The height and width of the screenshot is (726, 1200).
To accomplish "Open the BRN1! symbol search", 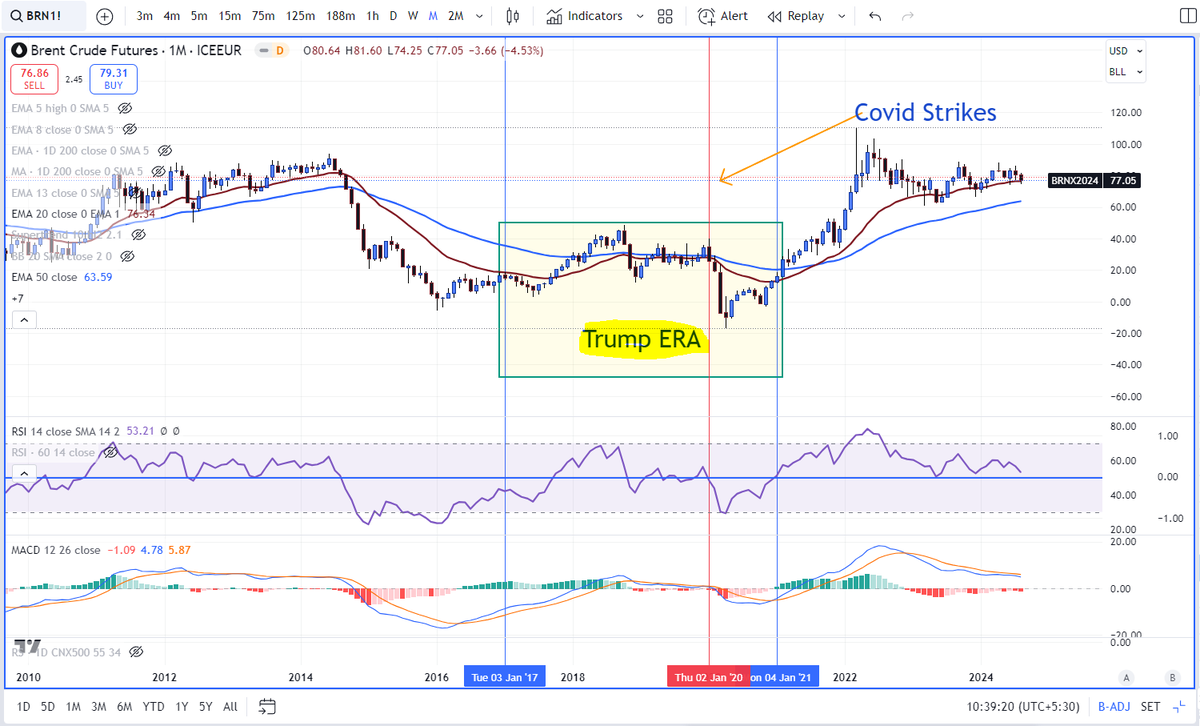I will (x=43, y=16).
